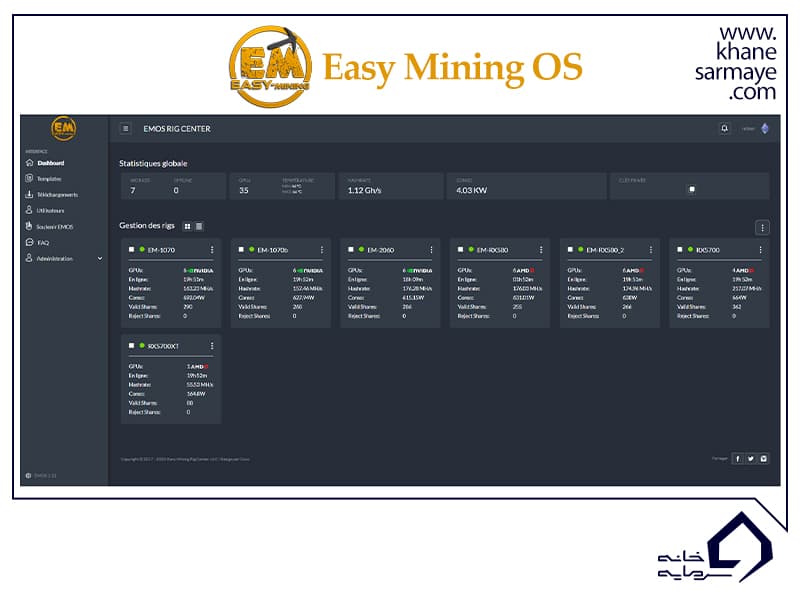Open the Templates menu item
800x600 pixels.
click(x=49, y=179)
